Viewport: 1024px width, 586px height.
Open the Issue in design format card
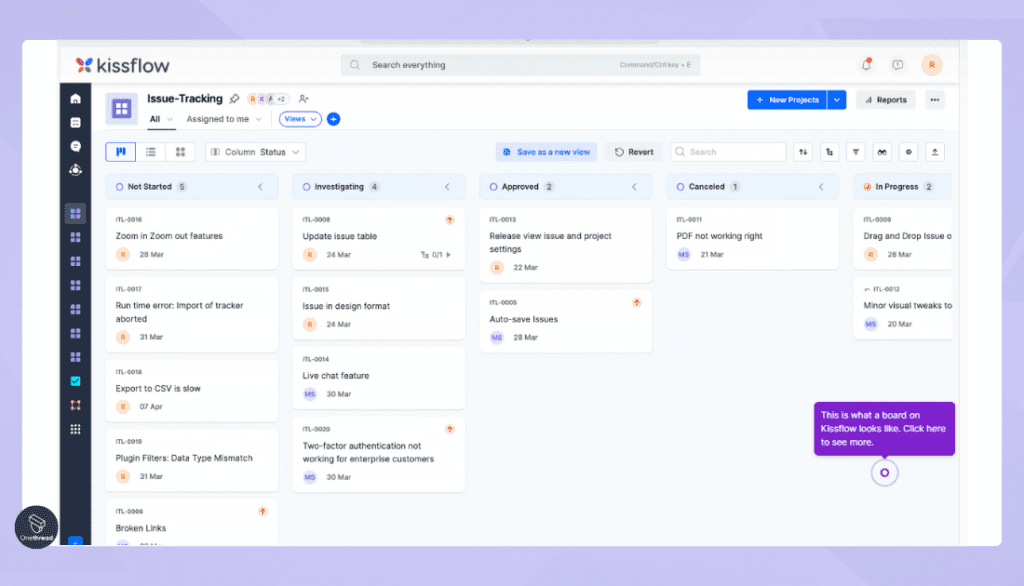[x=379, y=308]
